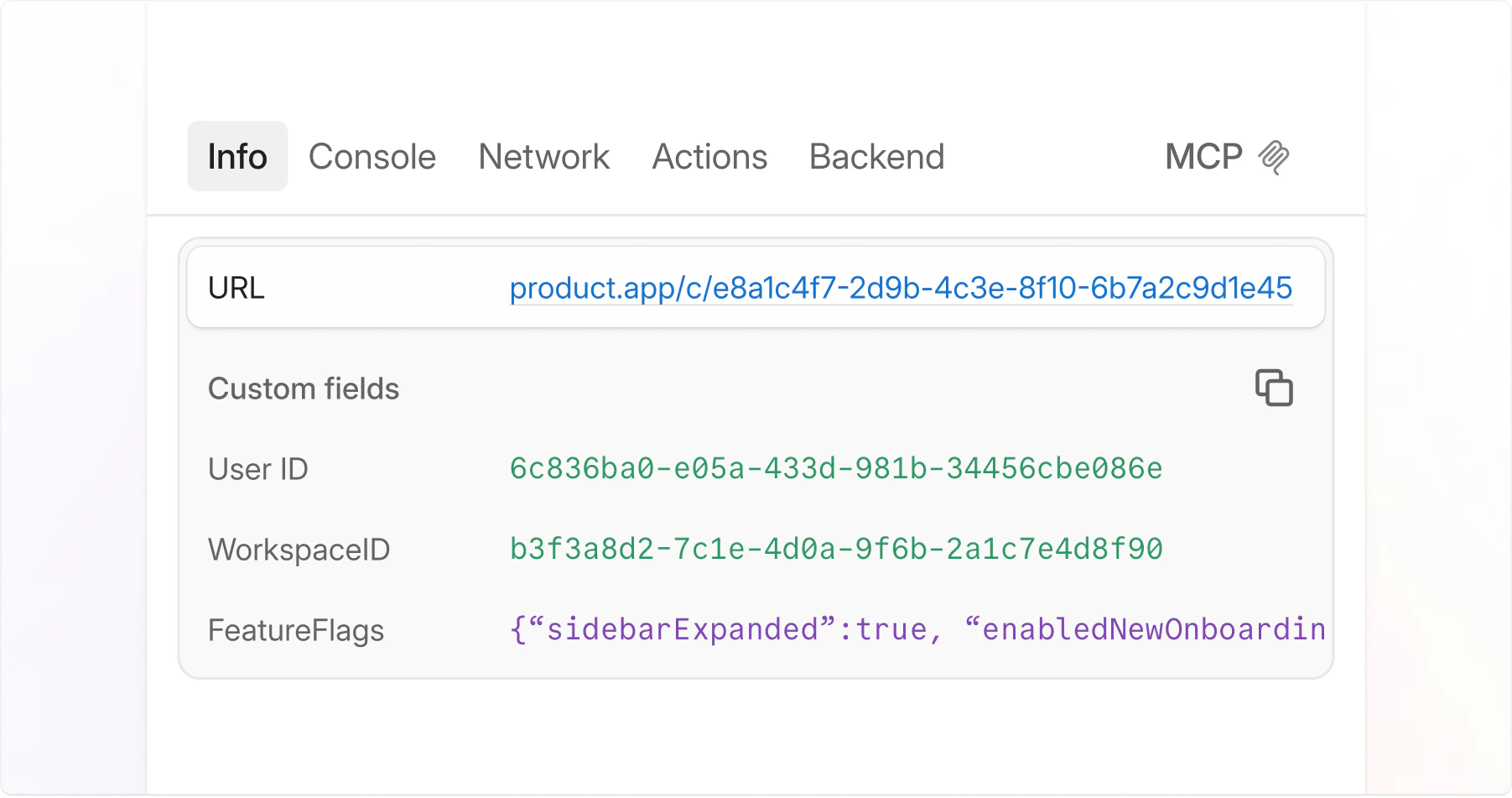Select the WorkspaceID value b3f3a8d2-7c1e-4d0a-9f6b-2a1c7e4d8f90

(836, 549)
